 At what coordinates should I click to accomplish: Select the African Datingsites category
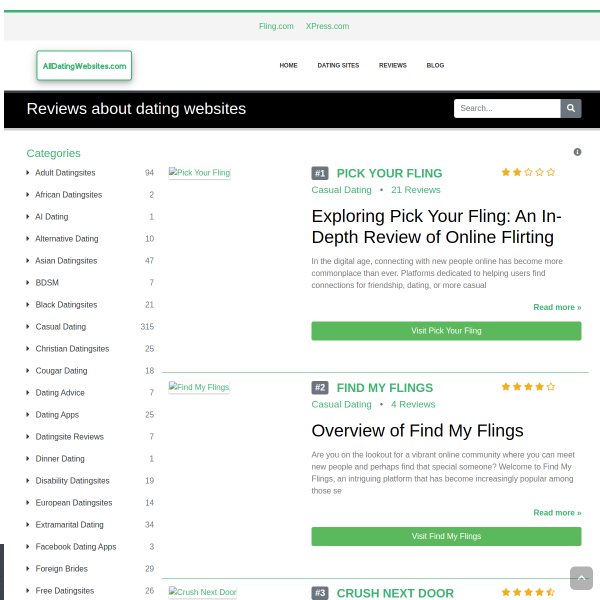click(x=68, y=194)
